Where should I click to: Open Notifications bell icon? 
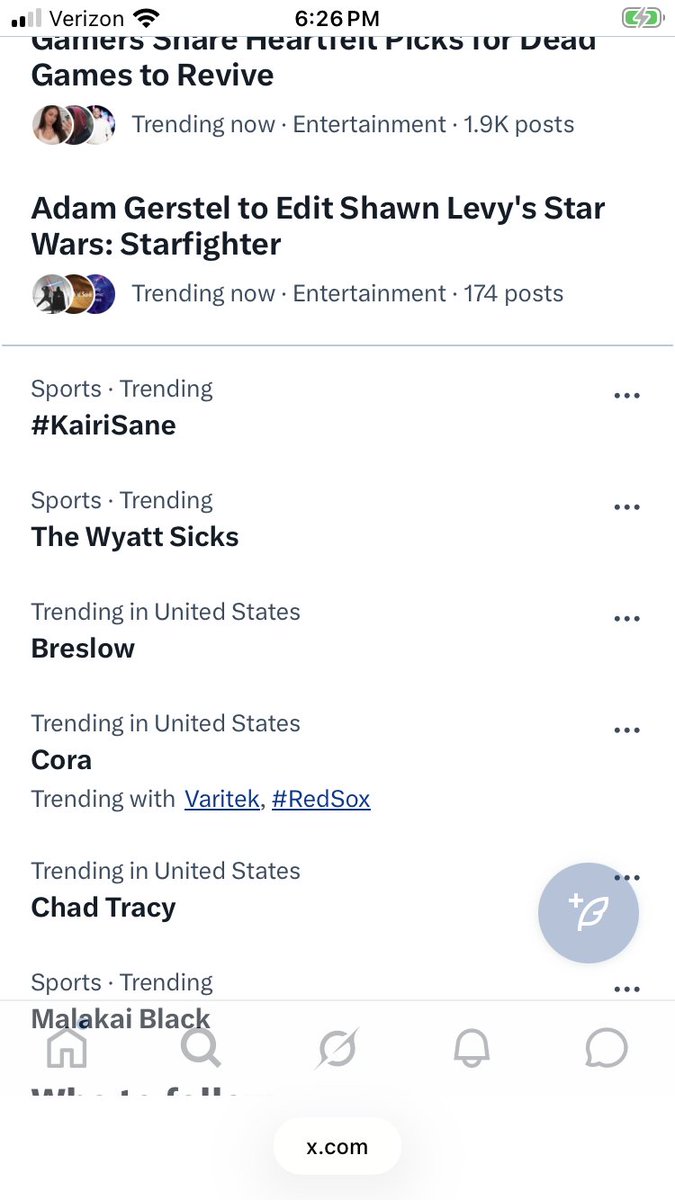[x=471, y=1048]
